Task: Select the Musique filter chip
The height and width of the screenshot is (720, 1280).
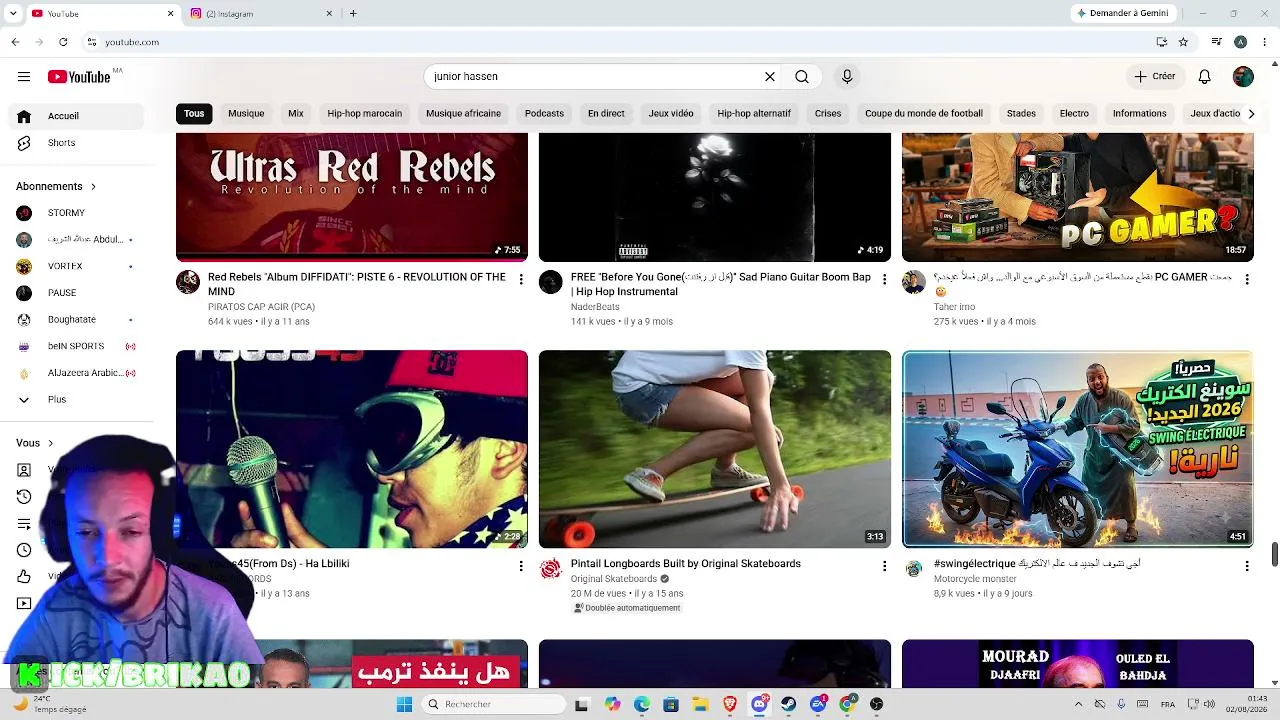Action: [246, 114]
